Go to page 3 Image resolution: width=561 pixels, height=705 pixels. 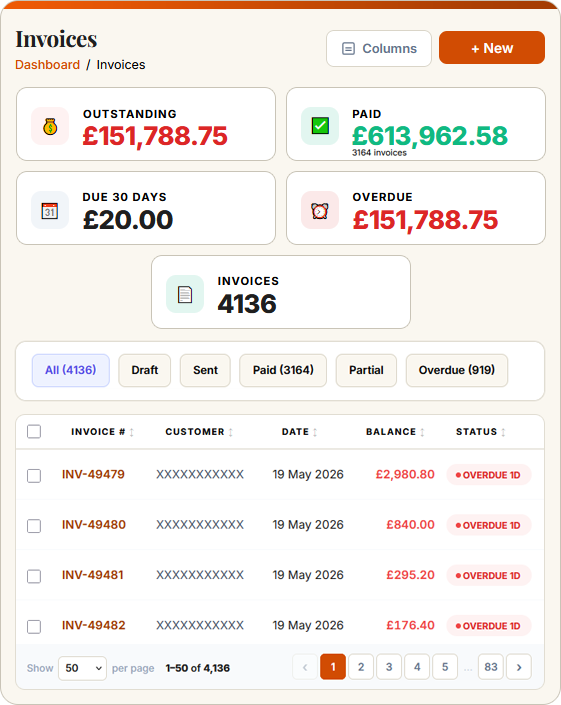[x=389, y=667]
